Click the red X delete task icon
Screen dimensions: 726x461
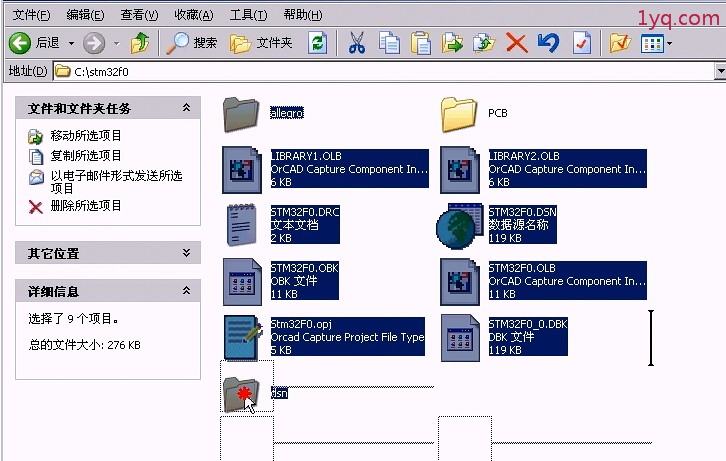(36, 207)
